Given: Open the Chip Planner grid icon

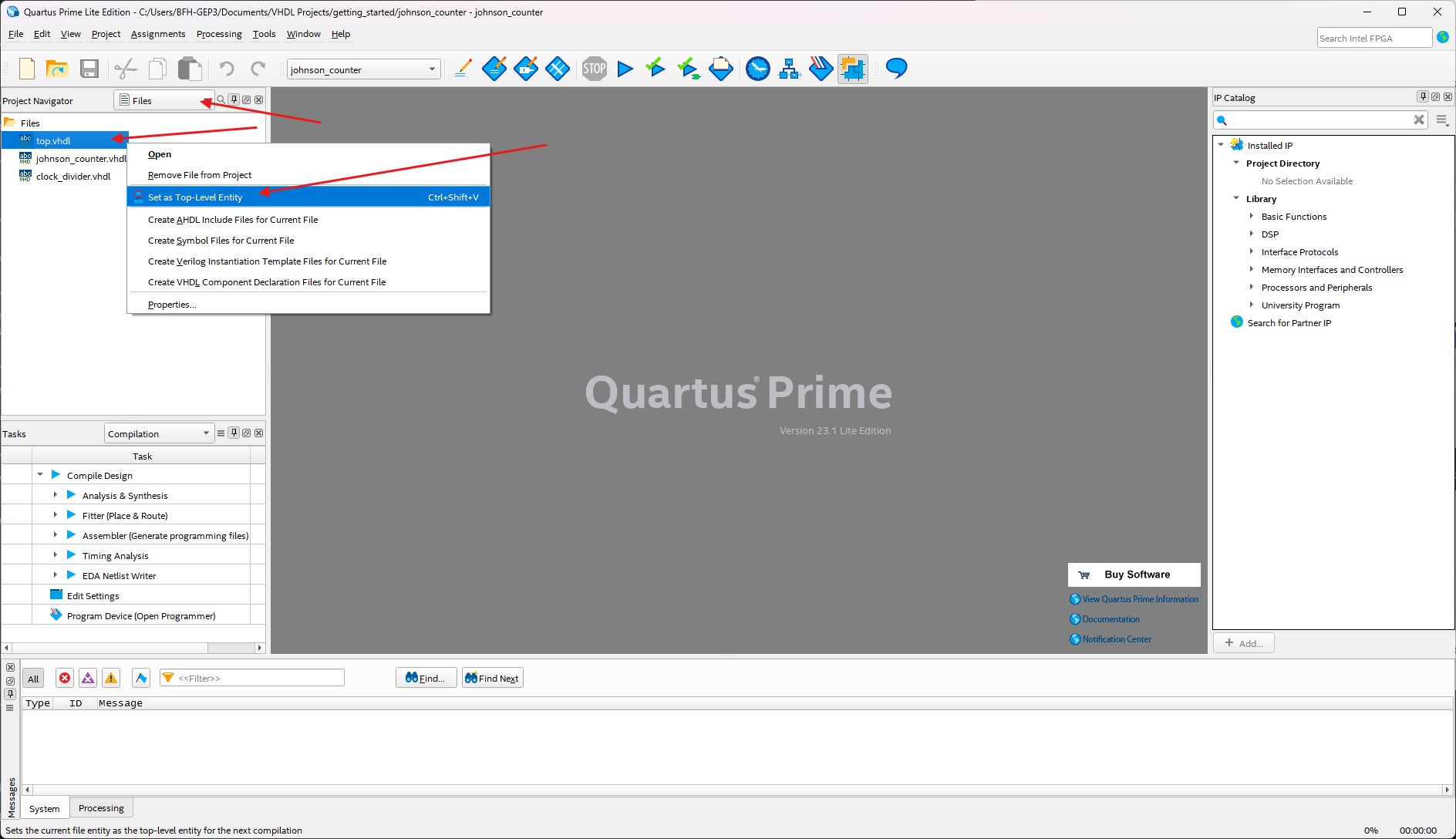Looking at the screenshot, I should click(558, 69).
